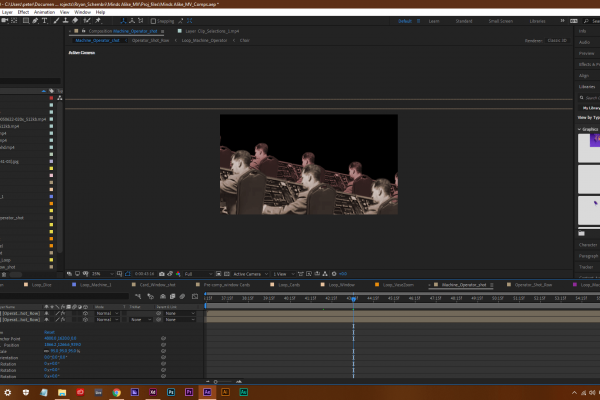Select the Small Screen workspace
This screenshot has width=600, height=400.
pos(501,21)
